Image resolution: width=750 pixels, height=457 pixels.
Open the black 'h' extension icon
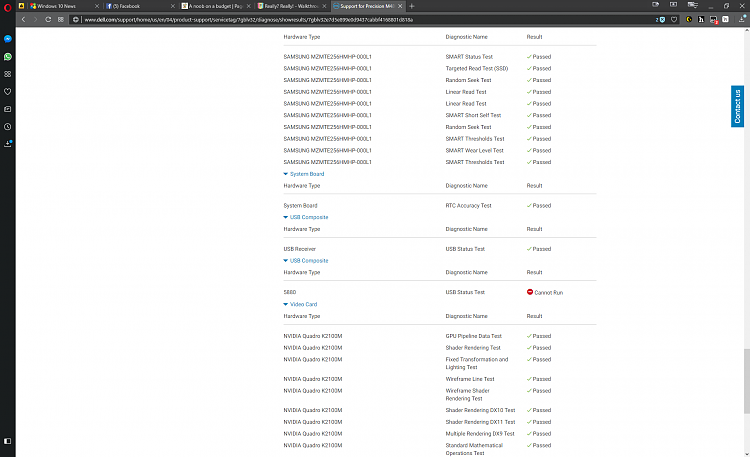point(701,20)
